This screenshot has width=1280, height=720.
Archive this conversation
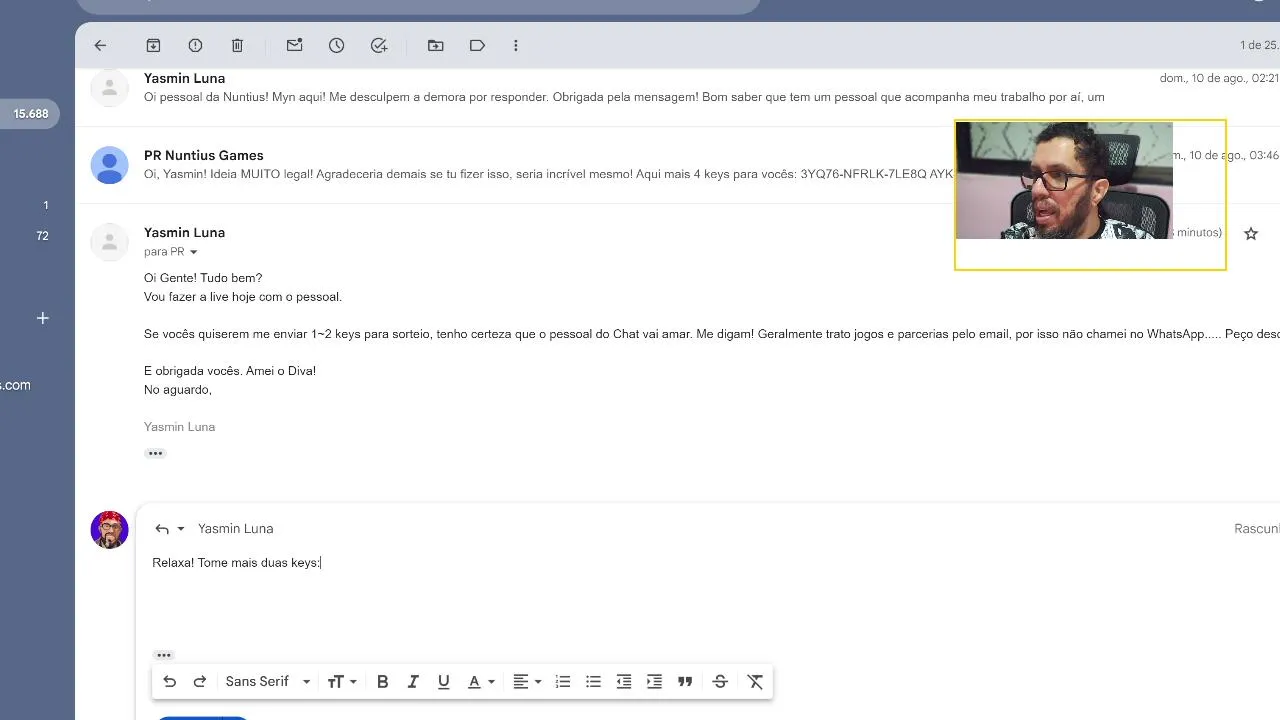pos(153,46)
